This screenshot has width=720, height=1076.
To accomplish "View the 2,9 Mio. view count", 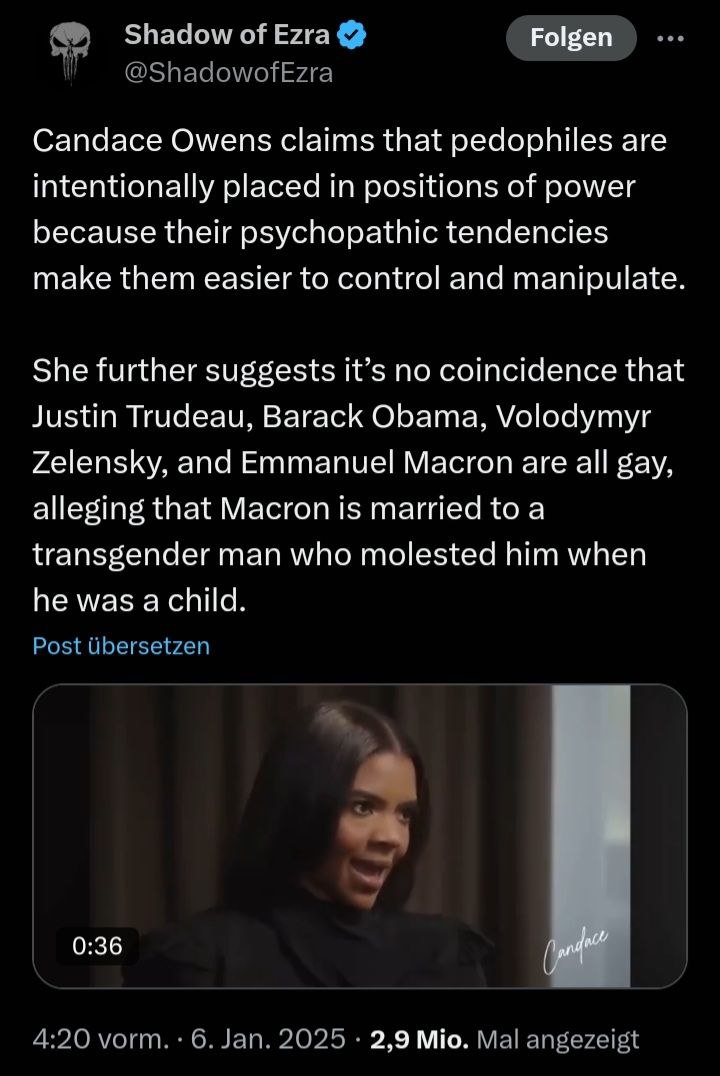I will tap(419, 1039).
